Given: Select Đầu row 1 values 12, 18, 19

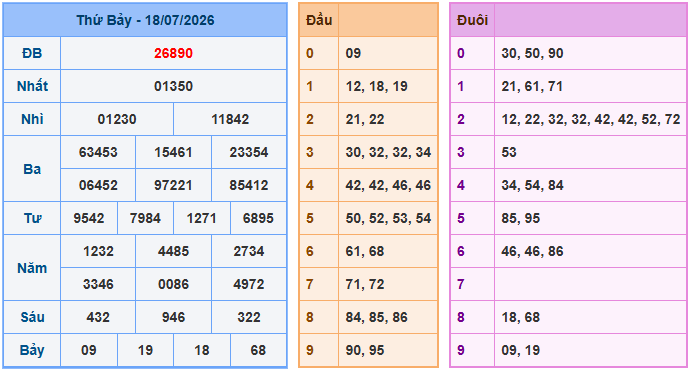Looking at the screenshot, I should pos(376,86).
